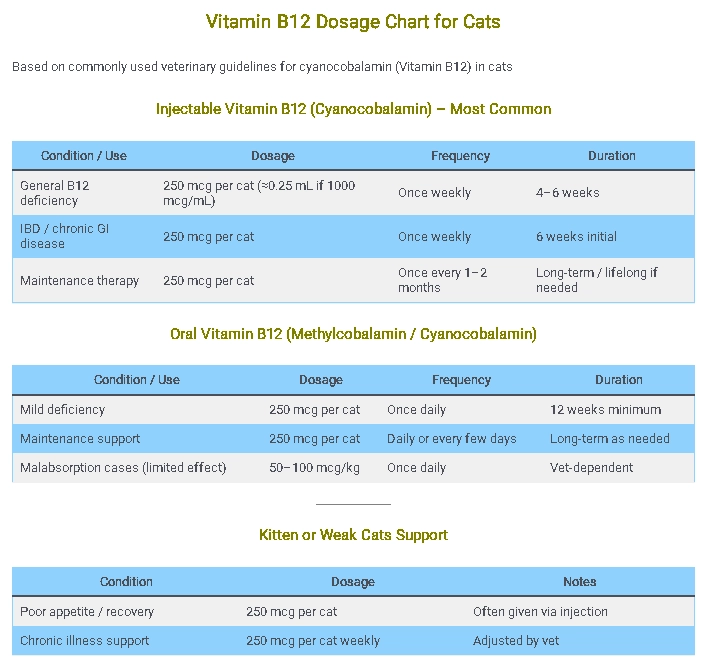Select the '6 weeks initial' cell
705x667 pixels.
(x=576, y=237)
